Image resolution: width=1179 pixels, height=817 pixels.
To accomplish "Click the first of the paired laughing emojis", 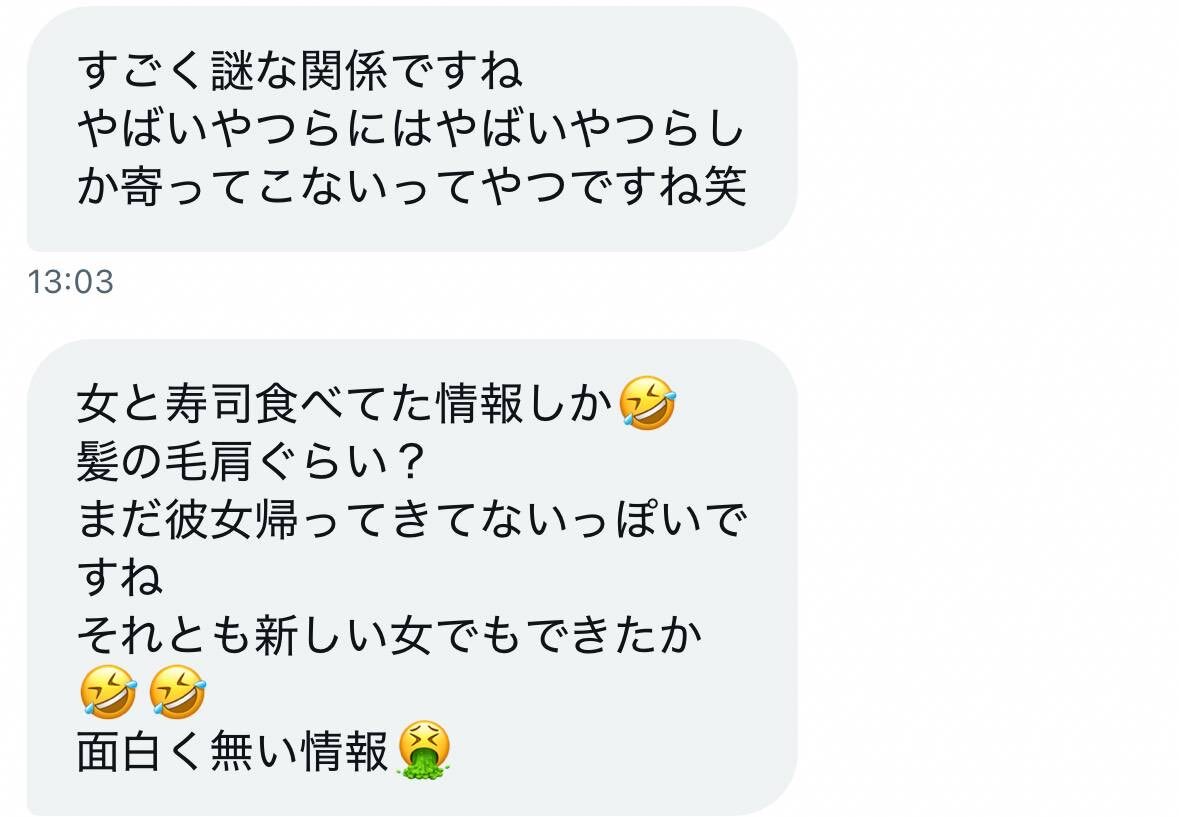I will (x=109, y=692).
